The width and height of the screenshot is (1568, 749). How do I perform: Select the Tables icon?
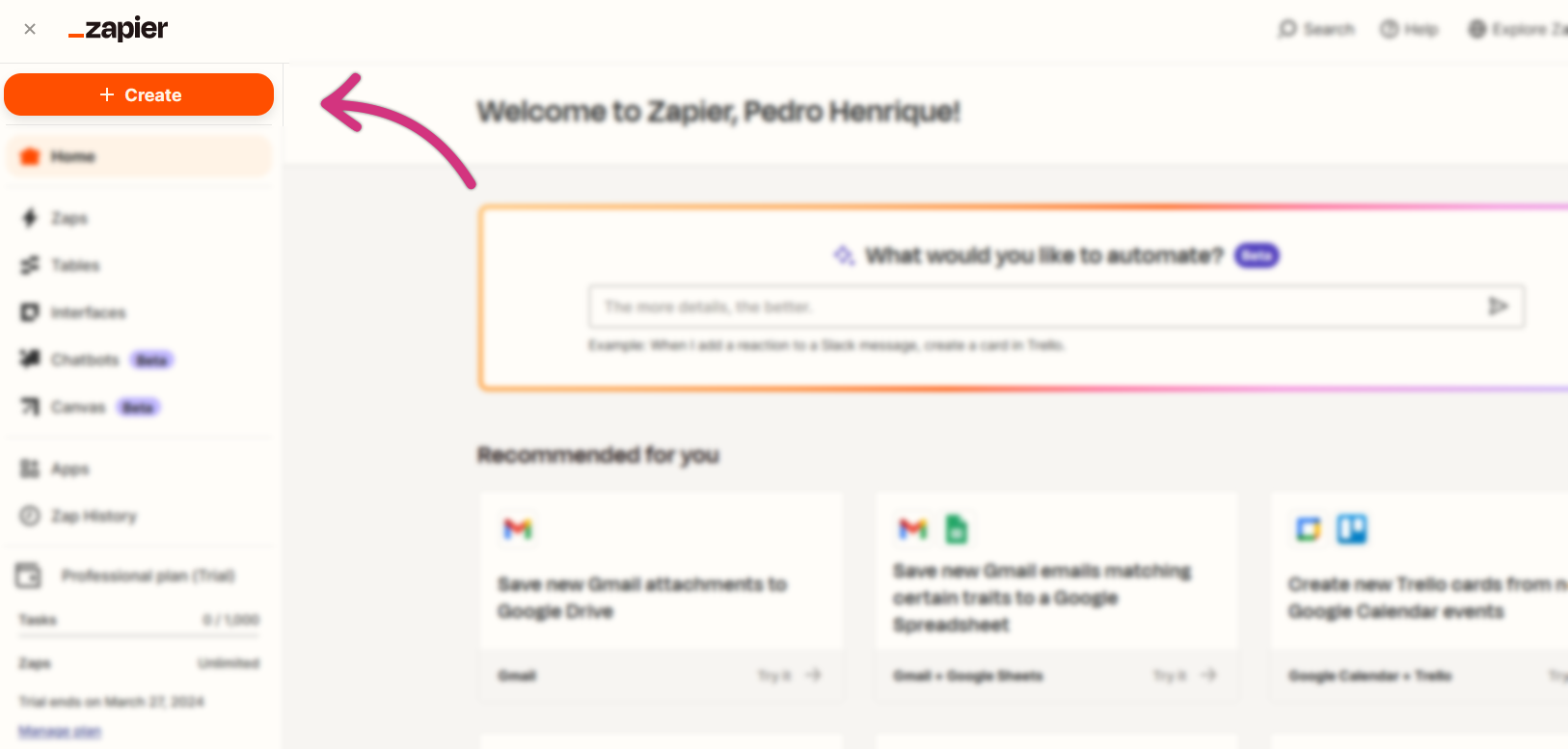point(30,265)
